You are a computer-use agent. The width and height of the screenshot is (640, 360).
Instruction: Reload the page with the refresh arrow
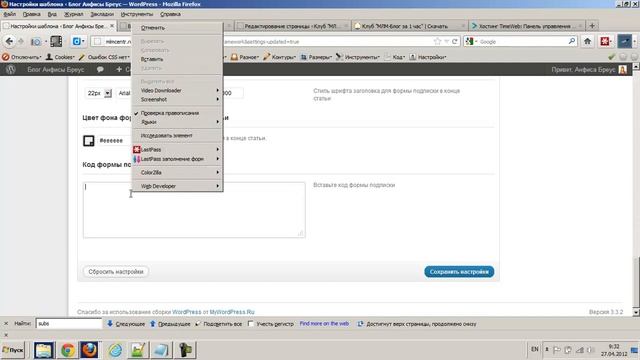[x=454, y=41]
